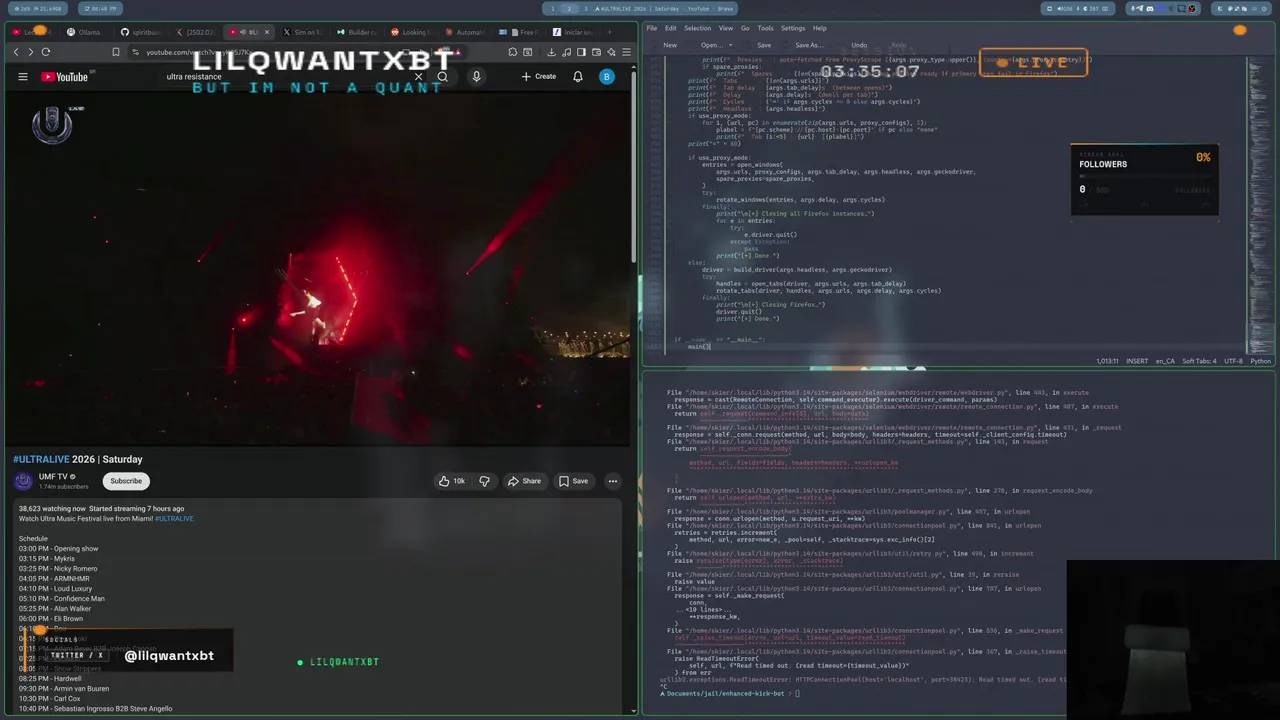This screenshot has height=720, width=1280.
Task: Open YouTube notifications bell
Action: click(x=578, y=77)
